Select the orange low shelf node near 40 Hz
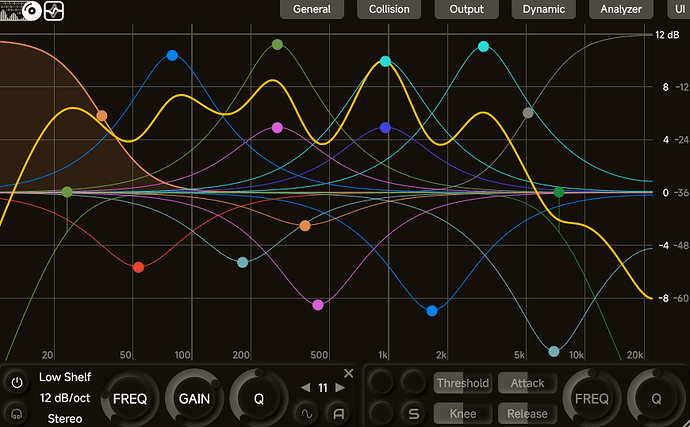This screenshot has width=690, height=427. (x=102, y=116)
